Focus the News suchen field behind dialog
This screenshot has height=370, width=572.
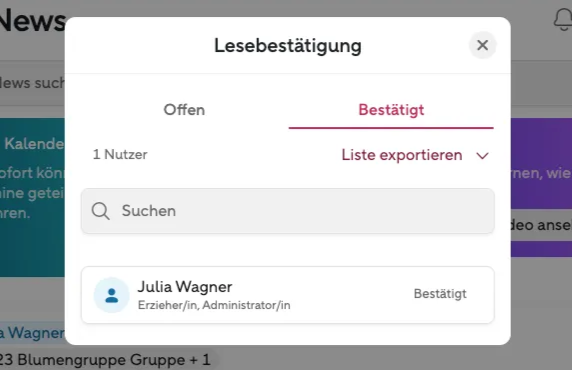point(32,83)
